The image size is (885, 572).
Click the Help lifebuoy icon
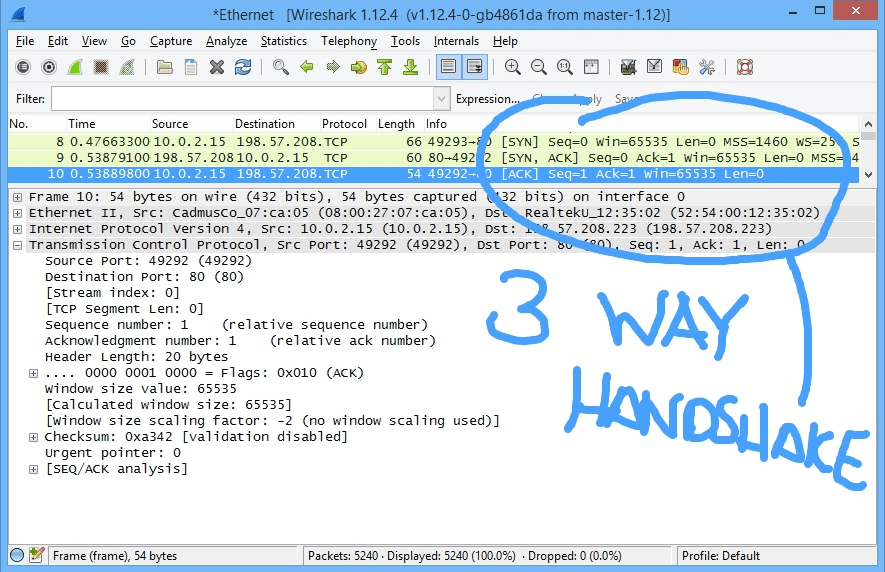tap(744, 67)
